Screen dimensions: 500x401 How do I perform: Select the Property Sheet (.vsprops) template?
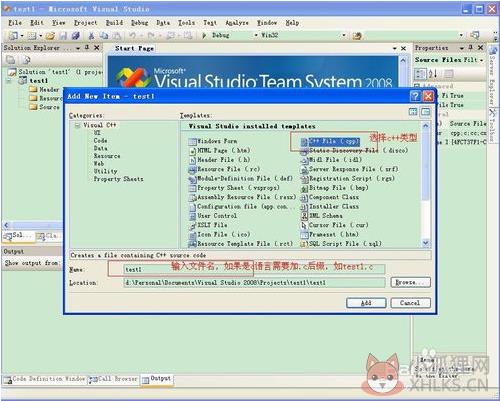234,188
